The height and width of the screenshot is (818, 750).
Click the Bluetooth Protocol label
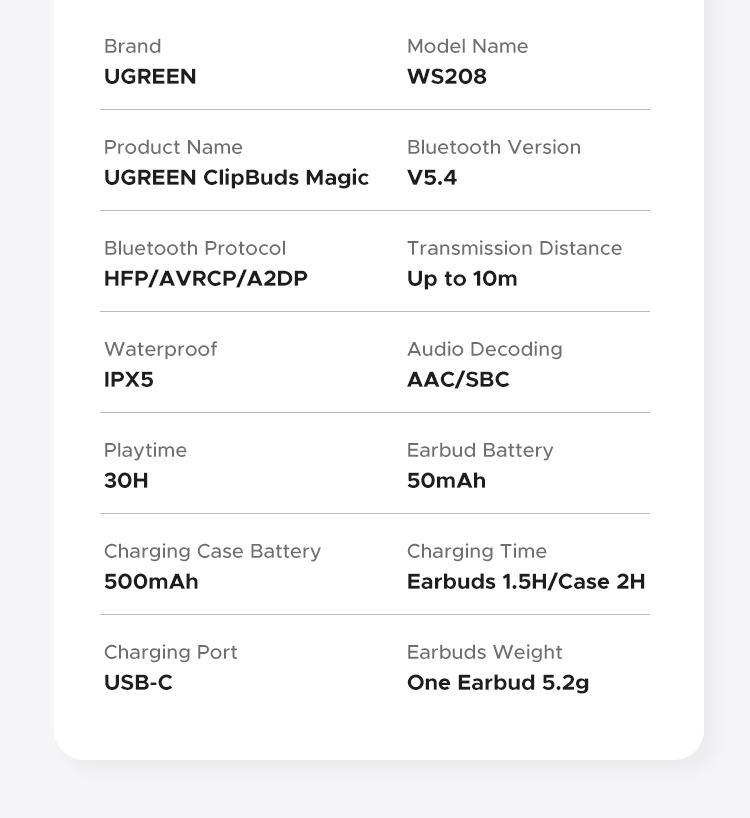point(195,248)
